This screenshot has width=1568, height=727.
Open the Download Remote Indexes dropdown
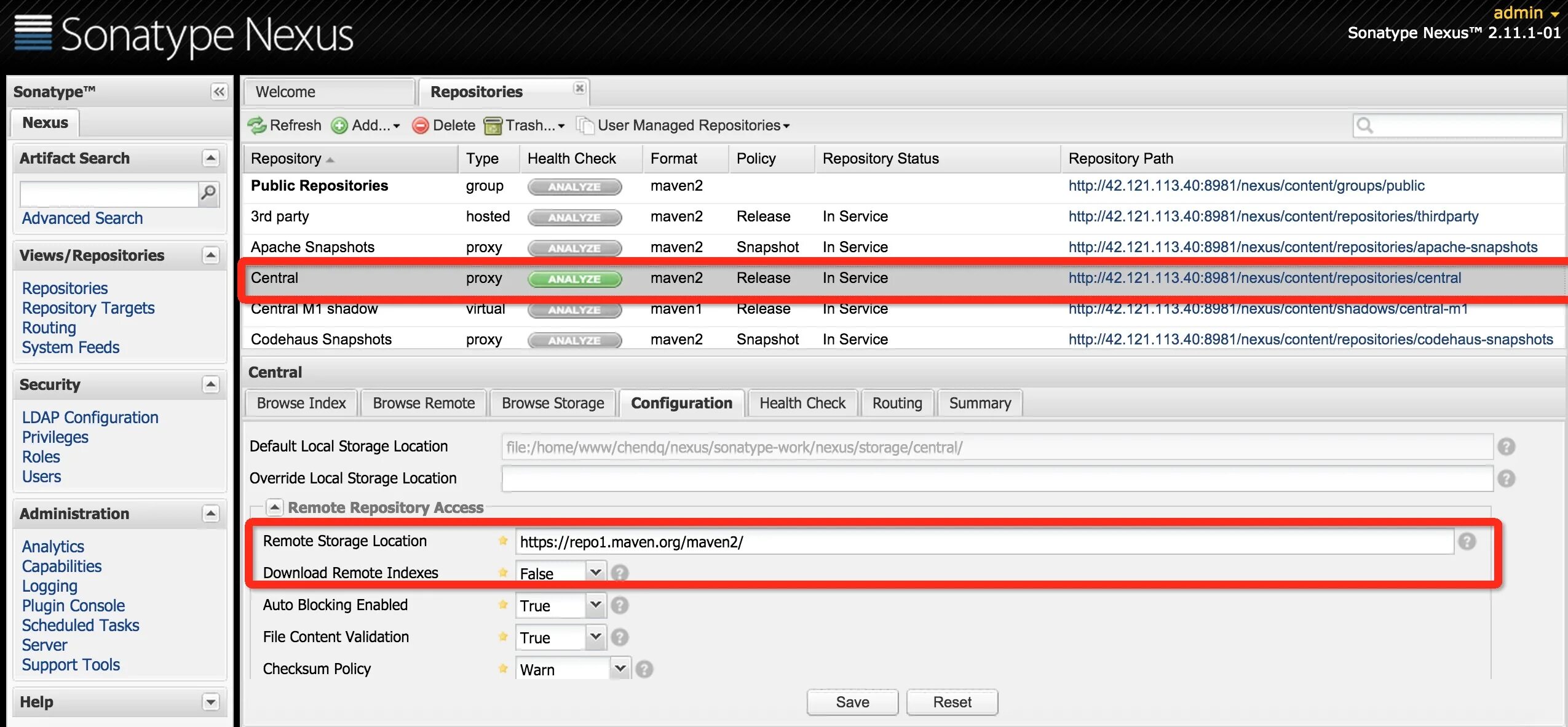point(595,573)
